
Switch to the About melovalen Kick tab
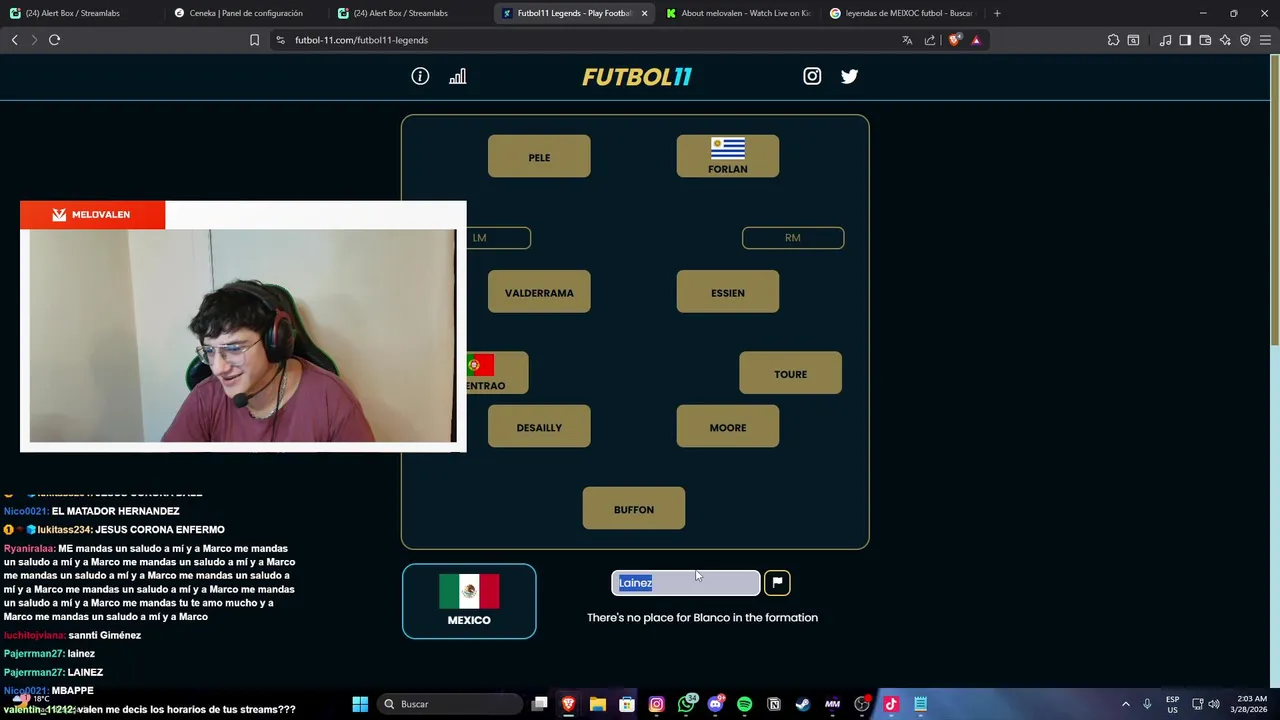click(738, 13)
